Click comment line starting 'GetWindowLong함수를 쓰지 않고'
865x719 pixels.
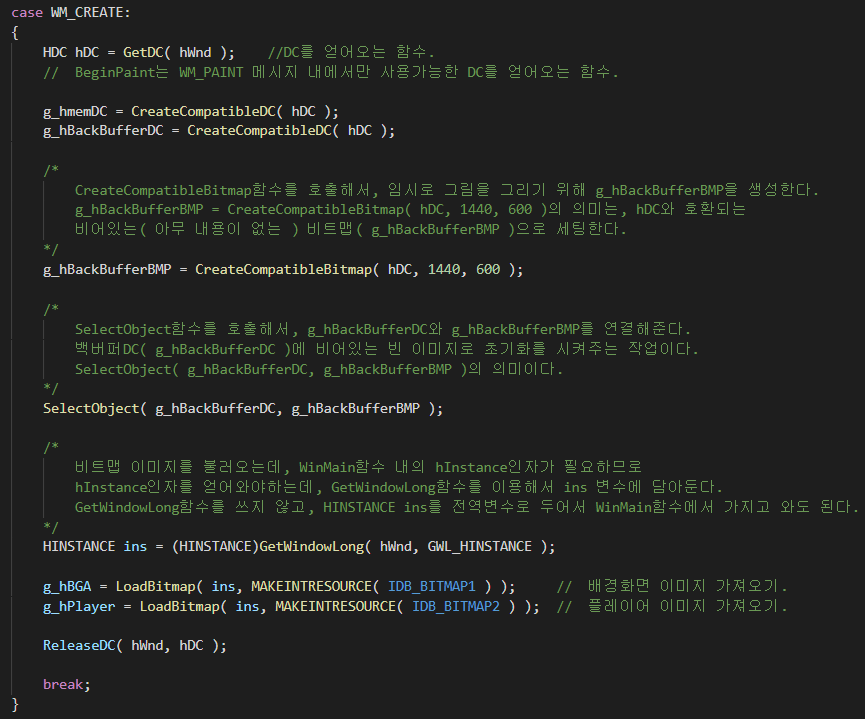point(467,507)
